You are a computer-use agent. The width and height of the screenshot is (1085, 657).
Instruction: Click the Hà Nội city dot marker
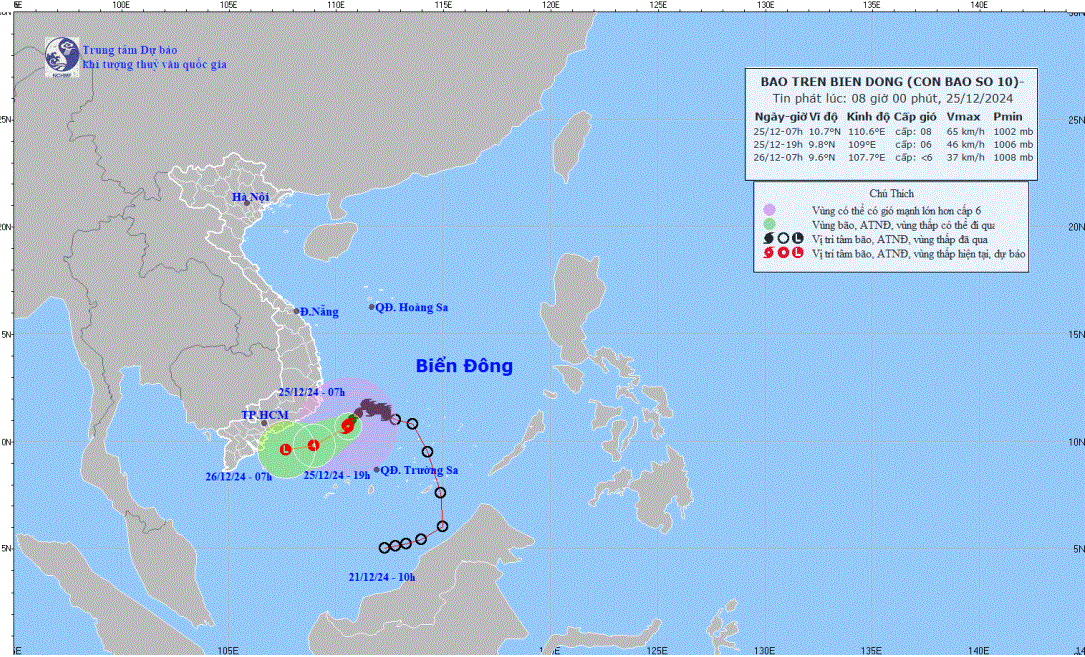tap(246, 203)
